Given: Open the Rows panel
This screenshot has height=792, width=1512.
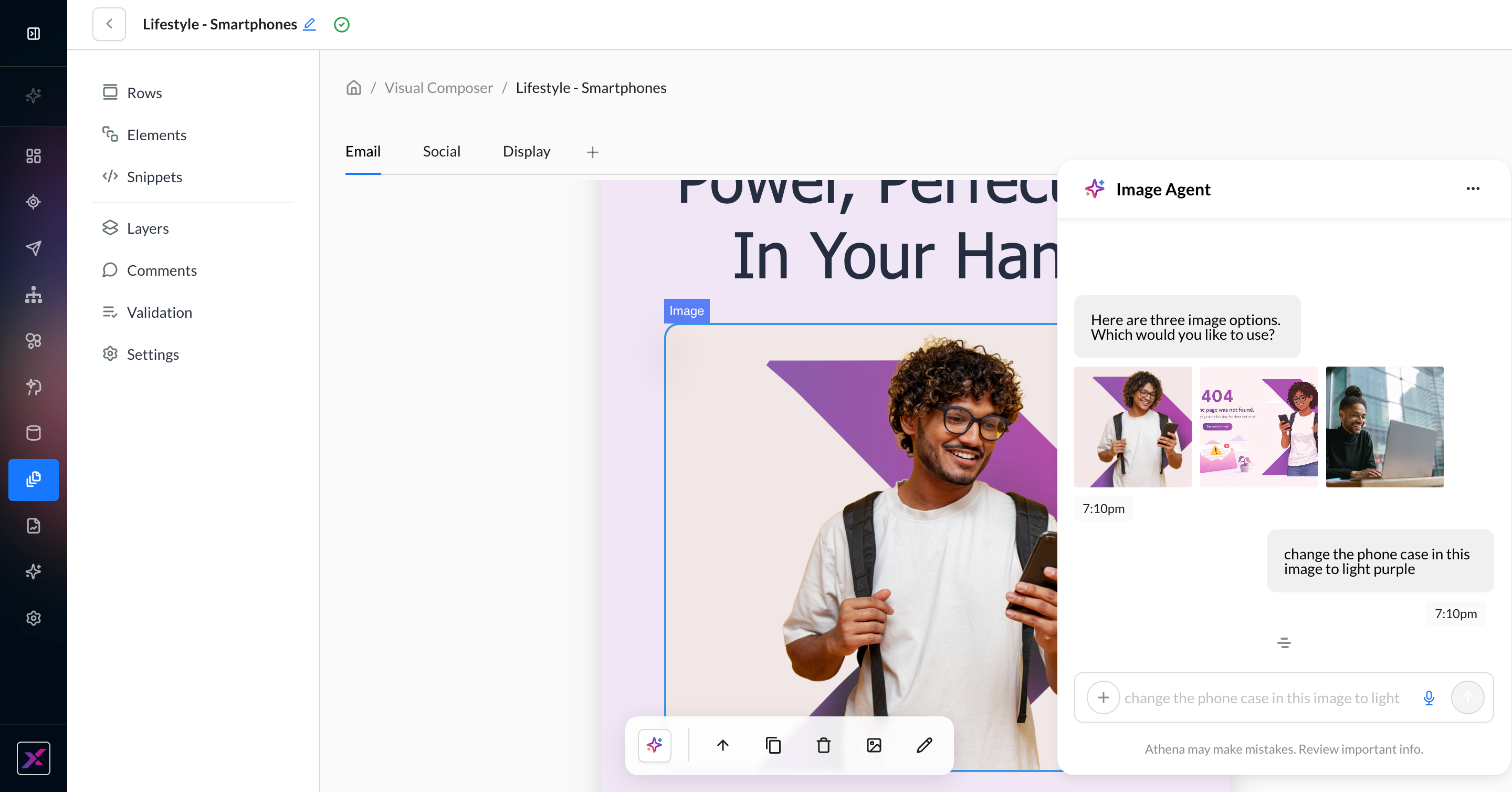Looking at the screenshot, I should pos(133,93).
